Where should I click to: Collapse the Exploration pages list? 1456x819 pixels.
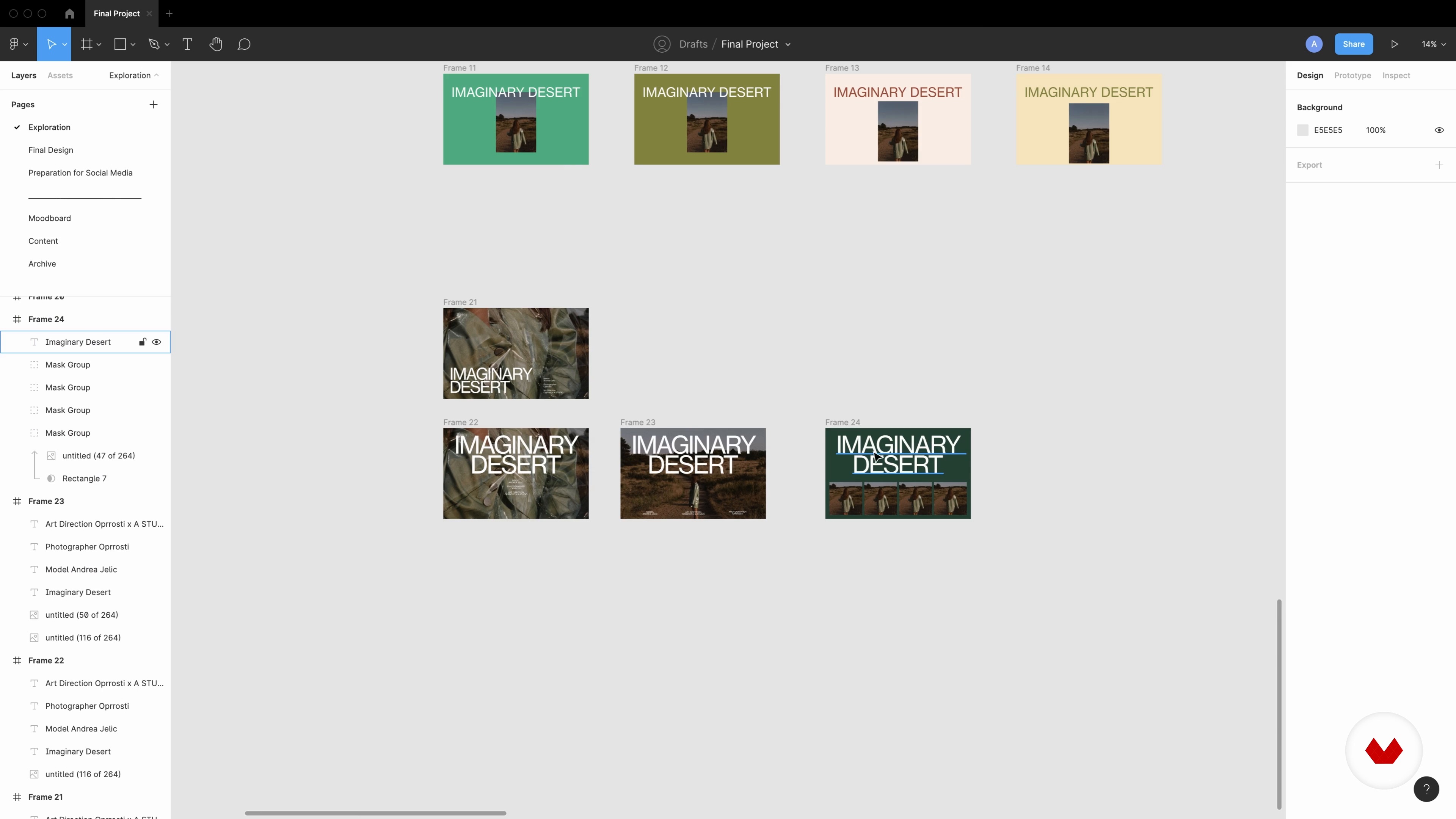(134, 75)
